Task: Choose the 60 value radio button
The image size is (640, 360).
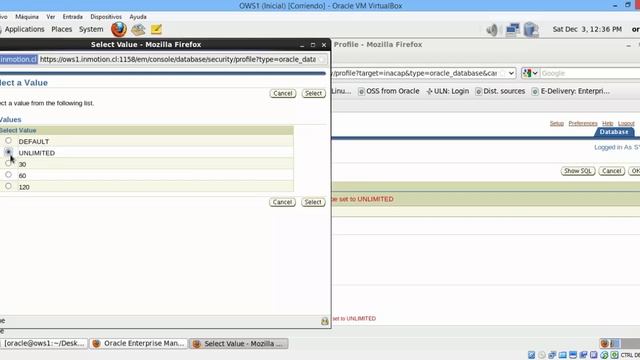Action: tap(8, 175)
